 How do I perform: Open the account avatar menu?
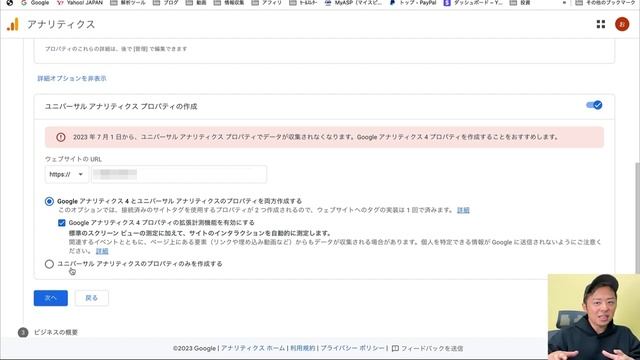pos(622,24)
